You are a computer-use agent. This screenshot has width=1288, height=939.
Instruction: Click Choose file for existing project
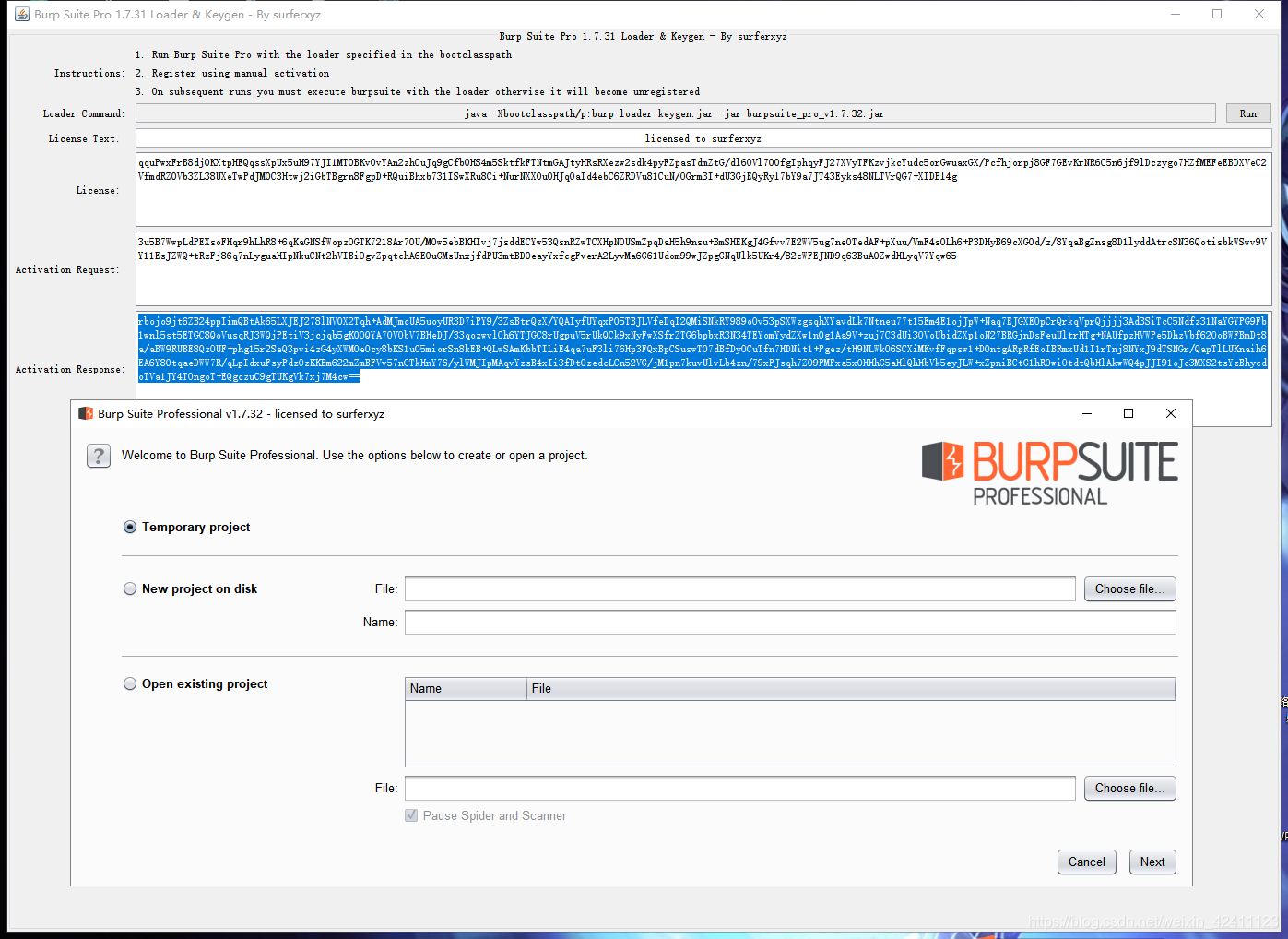tap(1129, 788)
